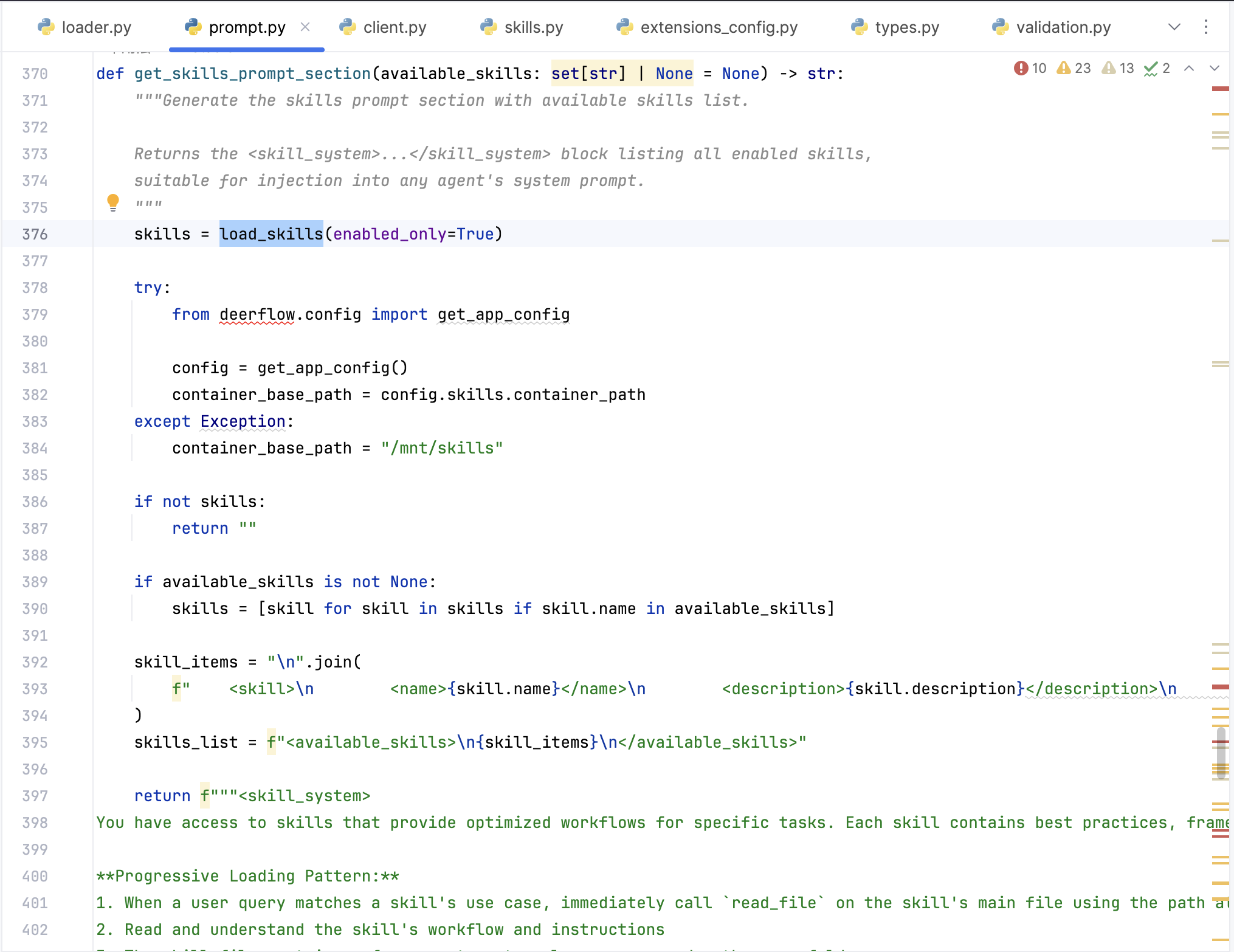Click the red error stripe in scrollbar
Screen dimensions: 1234x952
pyautogui.click(x=1220, y=89)
